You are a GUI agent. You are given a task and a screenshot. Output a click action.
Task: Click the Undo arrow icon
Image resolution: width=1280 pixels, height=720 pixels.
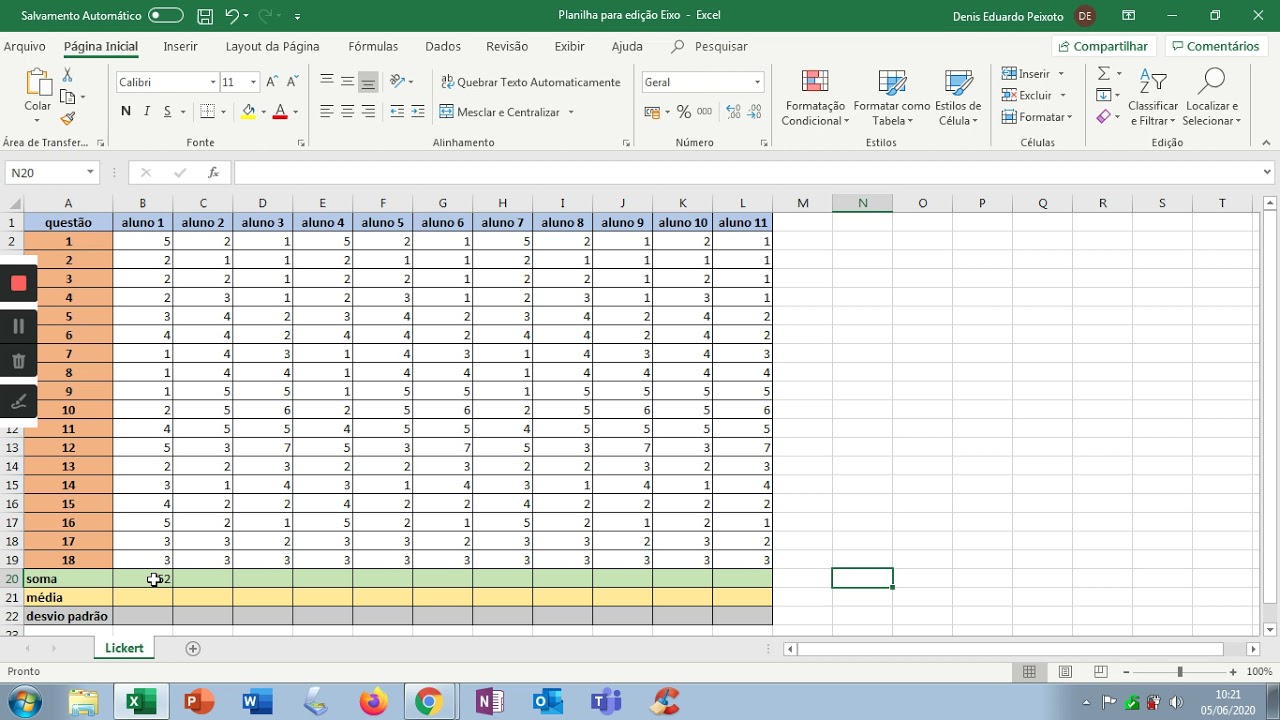click(x=232, y=16)
